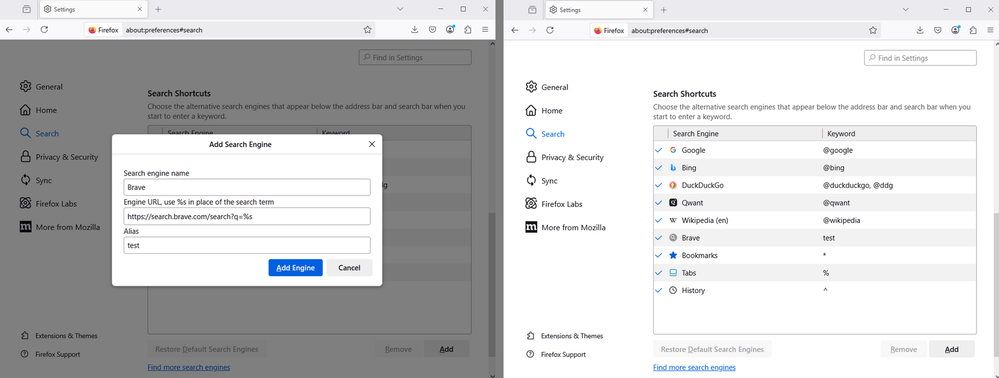This screenshot has height=378, width=999.
Task: Select the Settings tab in left window
Action: pos(94,9)
